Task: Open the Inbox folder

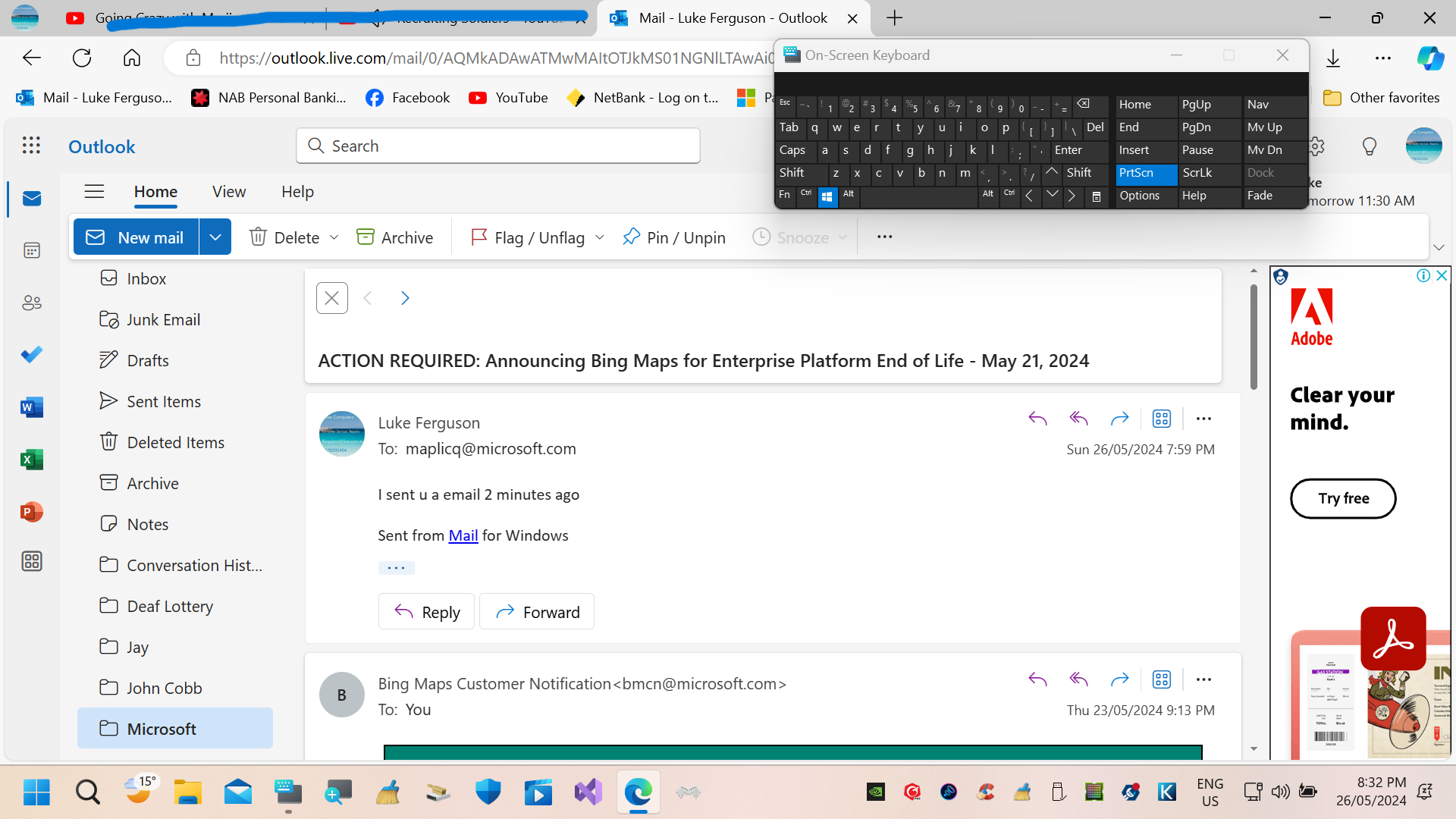Action: point(146,279)
